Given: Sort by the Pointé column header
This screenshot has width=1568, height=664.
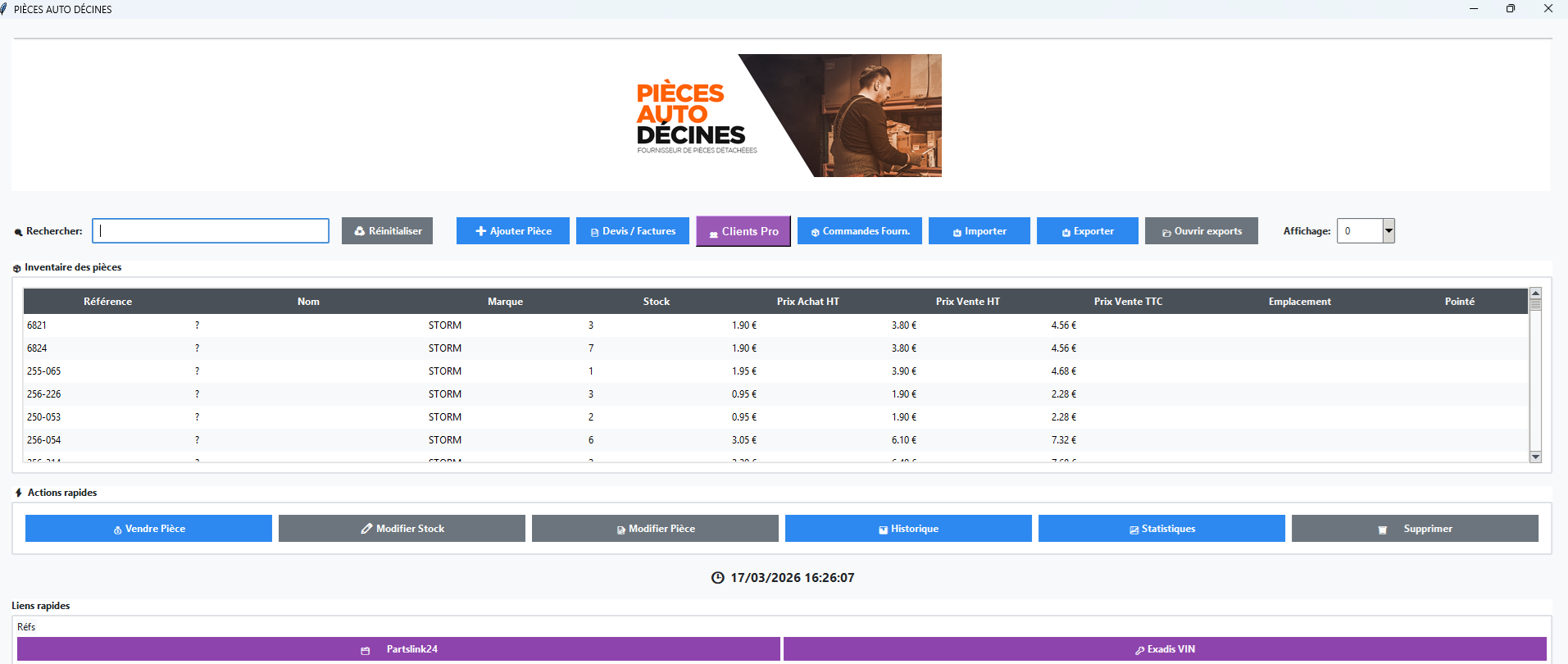Looking at the screenshot, I should (1460, 302).
